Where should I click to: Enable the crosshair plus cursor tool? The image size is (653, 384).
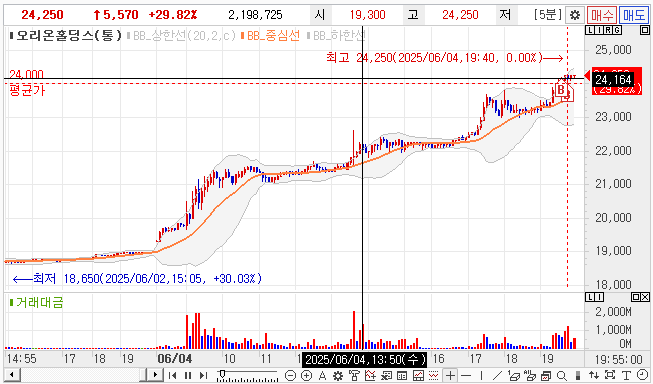(x=451, y=375)
